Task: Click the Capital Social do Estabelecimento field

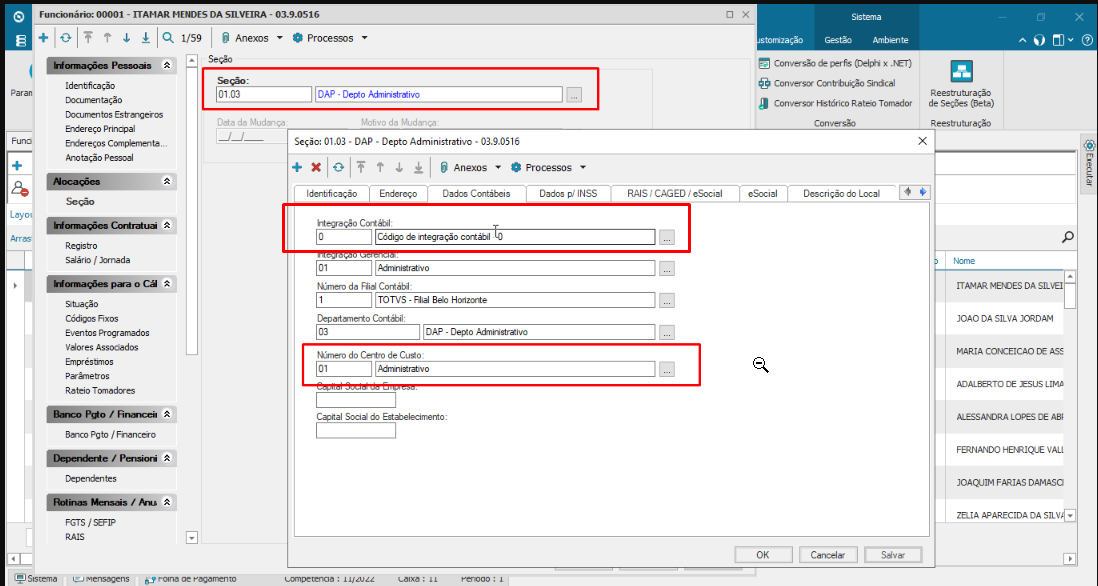Action: point(356,431)
